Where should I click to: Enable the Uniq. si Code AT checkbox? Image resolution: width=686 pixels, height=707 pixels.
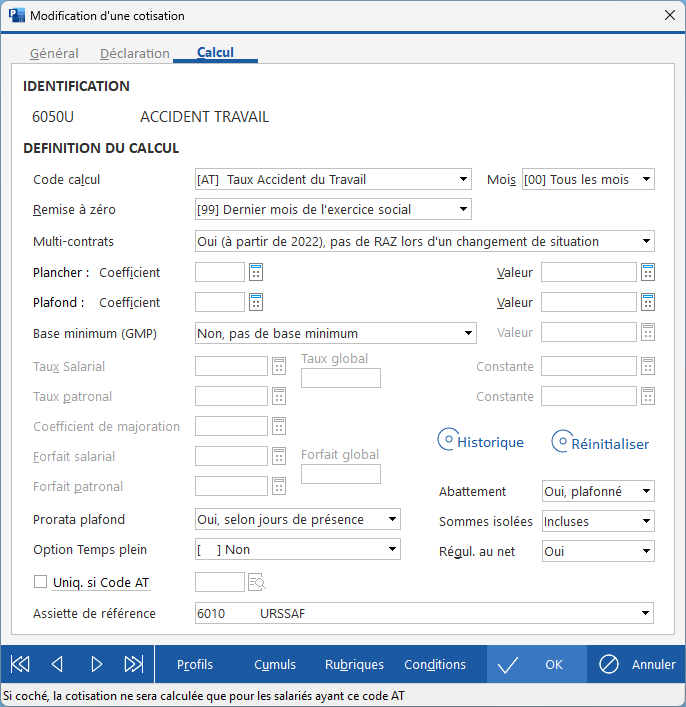pos(41,582)
